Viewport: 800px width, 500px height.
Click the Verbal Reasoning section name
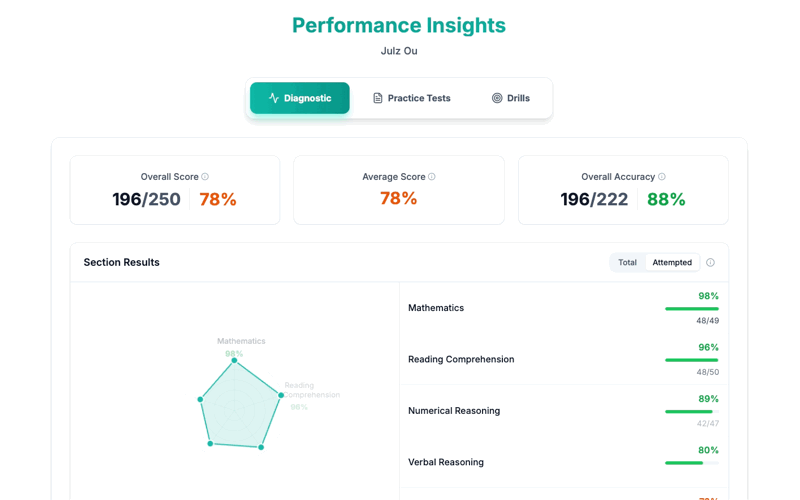click(446, 462)
